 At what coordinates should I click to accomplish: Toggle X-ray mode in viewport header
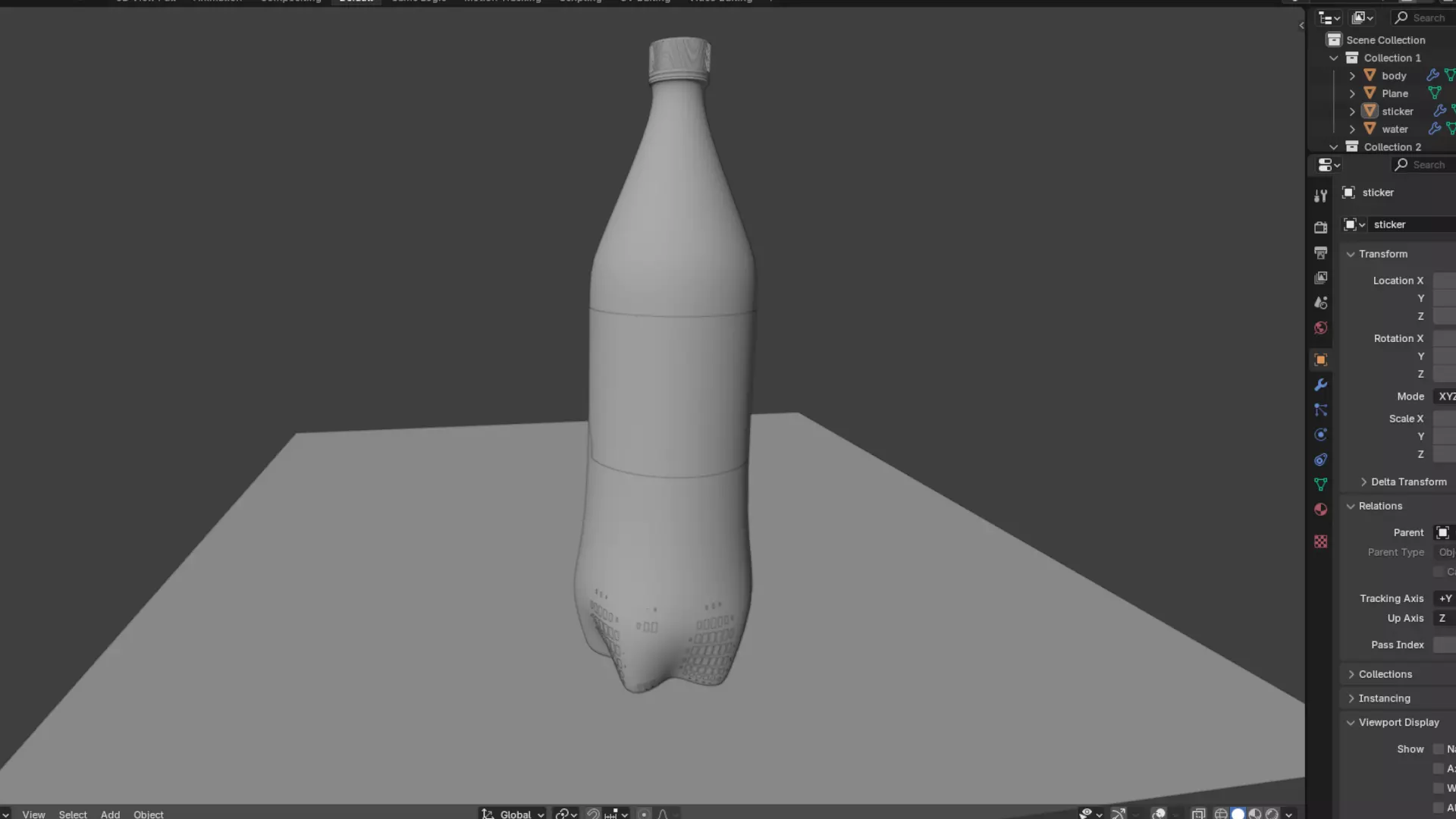[x=1198, y=813]
